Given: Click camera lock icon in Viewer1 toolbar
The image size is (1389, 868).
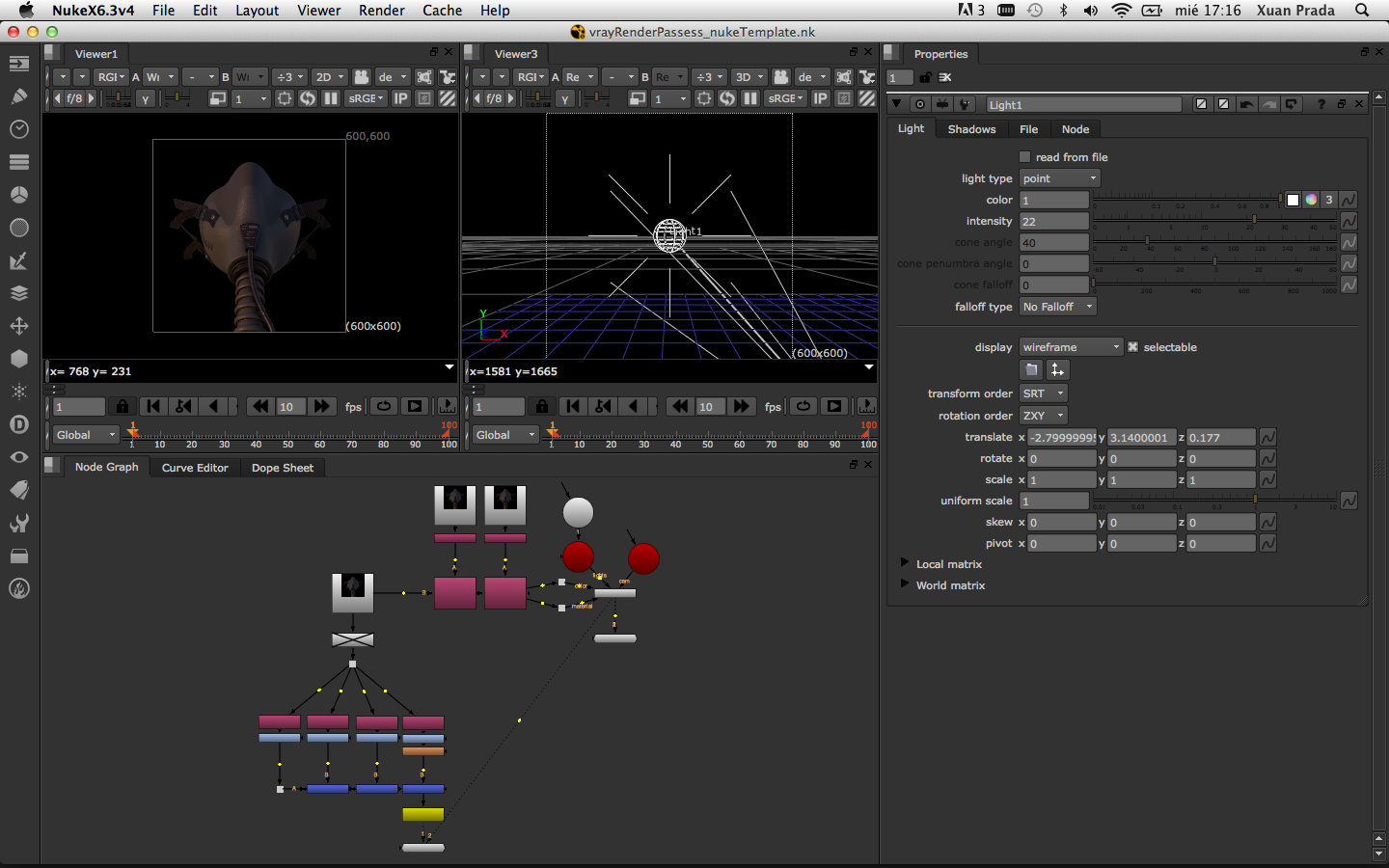Looking at the screenshot, I should [362, 77].
